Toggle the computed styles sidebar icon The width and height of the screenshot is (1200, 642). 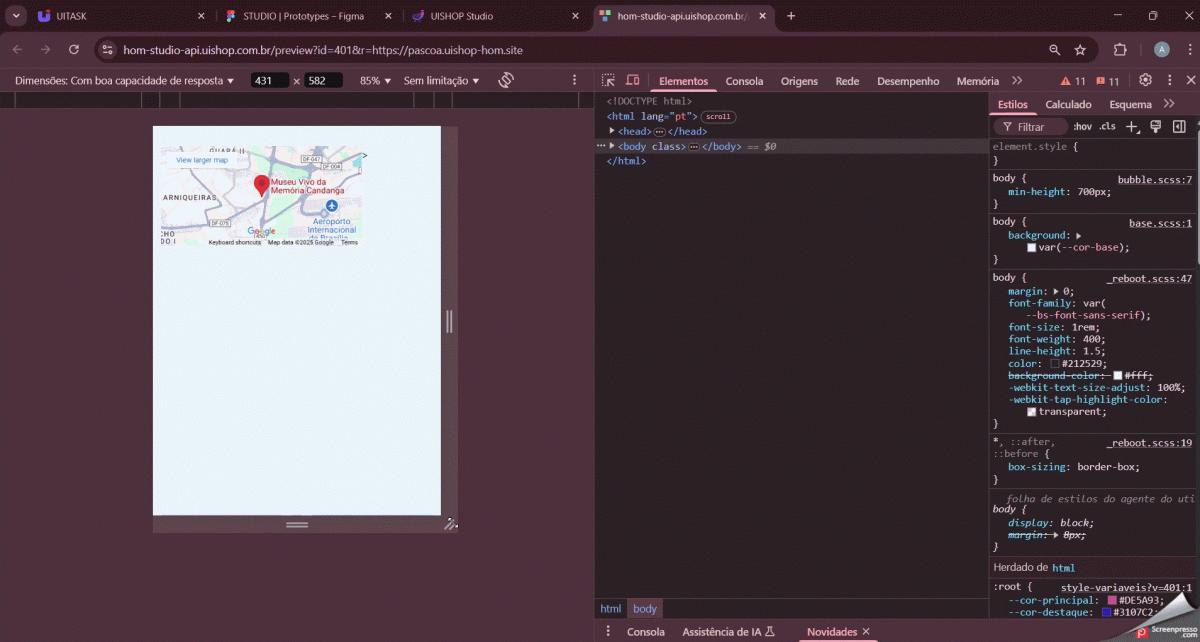point(1179,127)
